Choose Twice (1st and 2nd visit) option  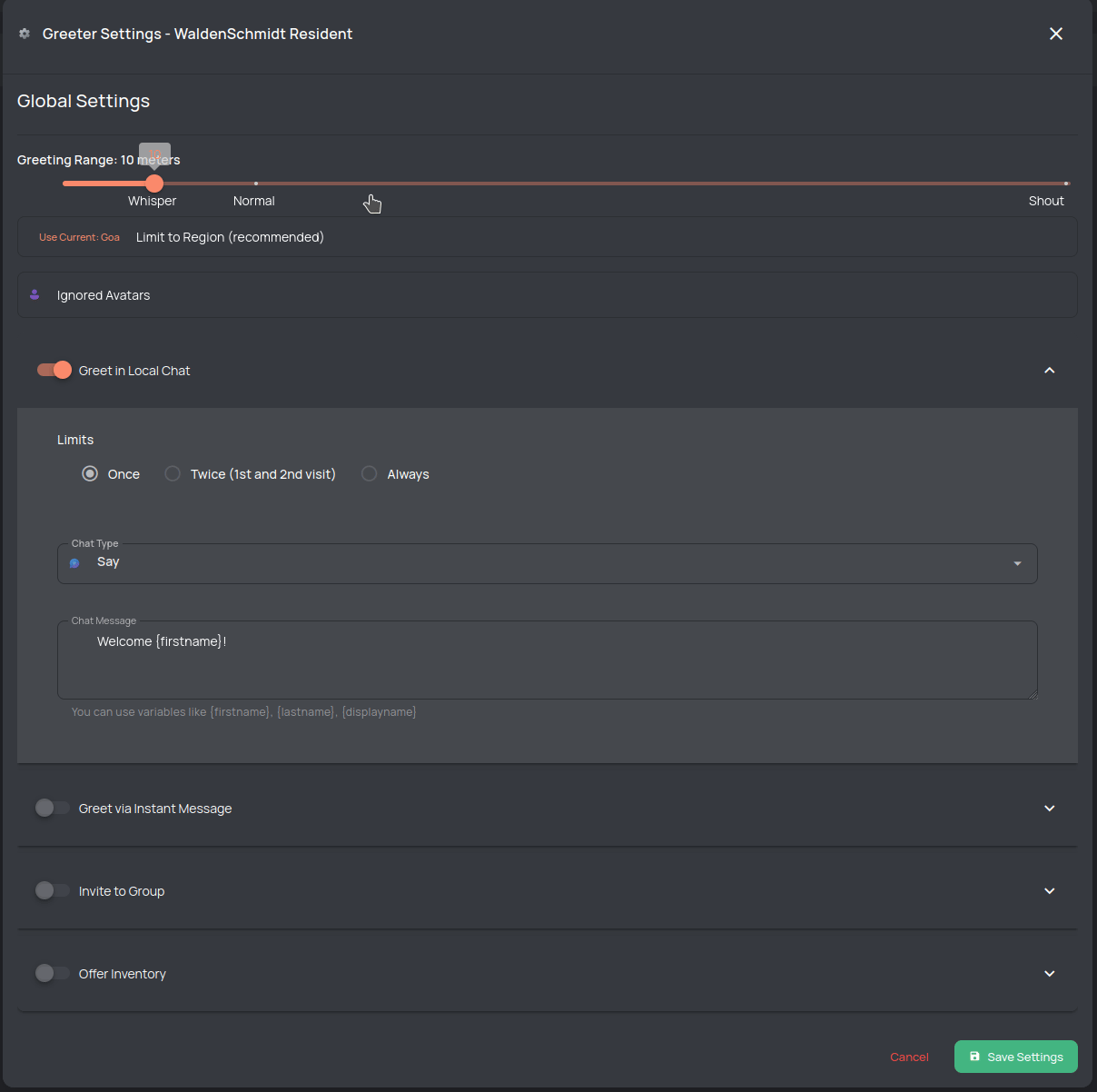coord(173,473)
